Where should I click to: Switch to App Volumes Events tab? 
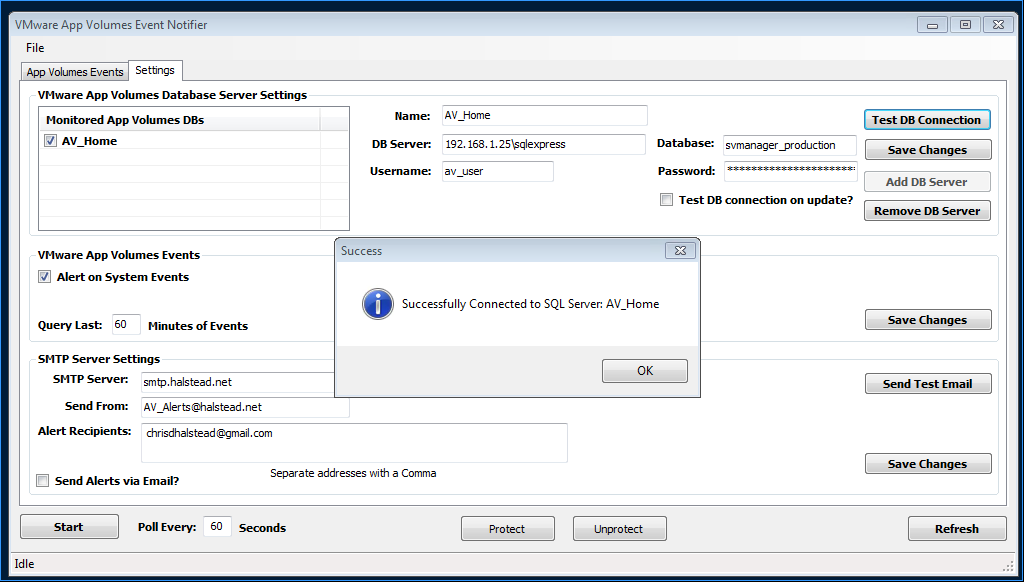pyautogui.click(x=75, y=72)
